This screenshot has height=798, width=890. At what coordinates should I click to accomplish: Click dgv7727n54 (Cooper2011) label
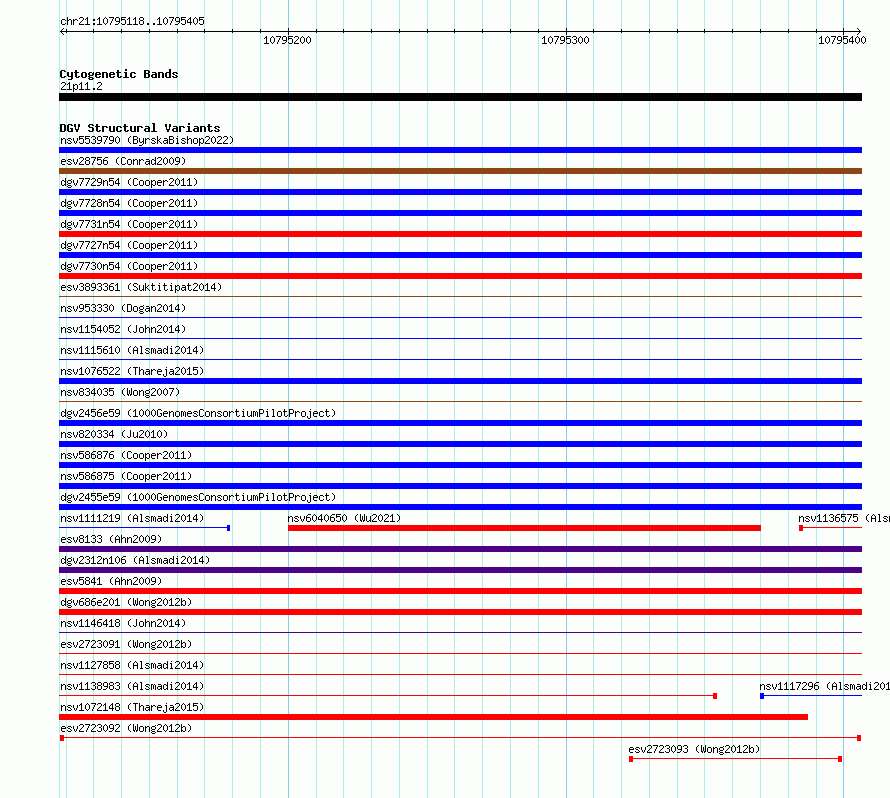click(x=129, y=245)
